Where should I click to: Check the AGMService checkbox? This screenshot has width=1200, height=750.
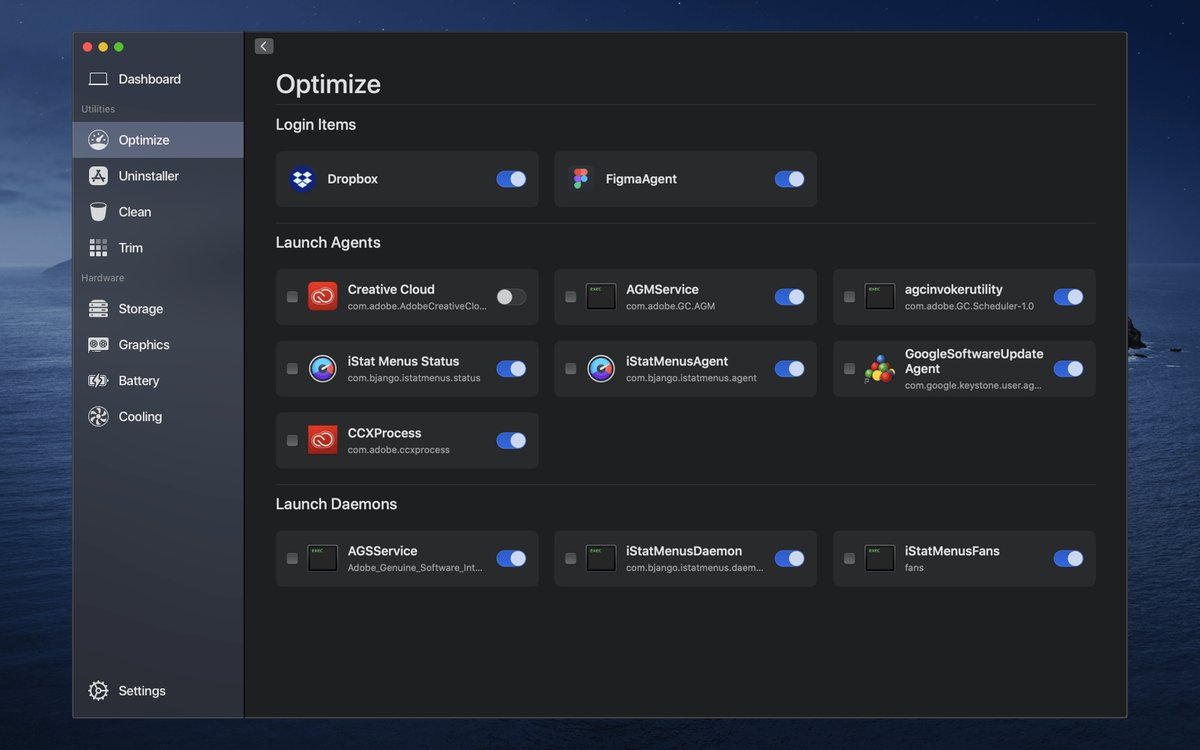point(570,297)
